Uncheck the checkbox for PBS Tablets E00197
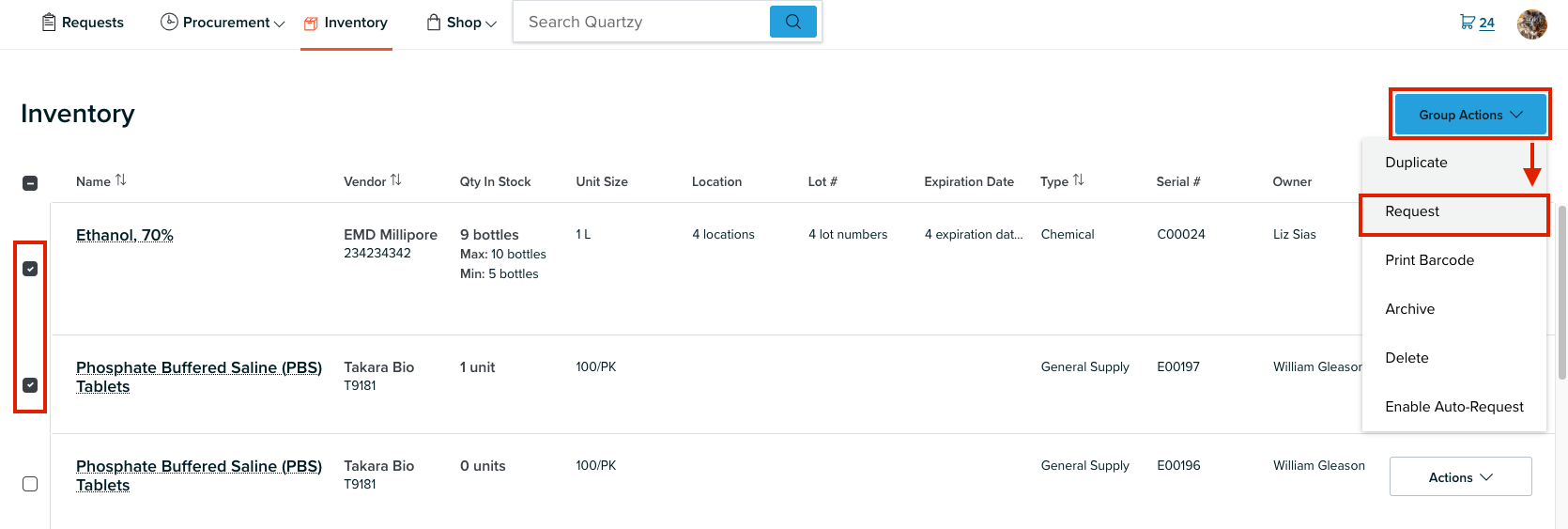The width and height of the screenshot is (1568, 529). point(30,385)
